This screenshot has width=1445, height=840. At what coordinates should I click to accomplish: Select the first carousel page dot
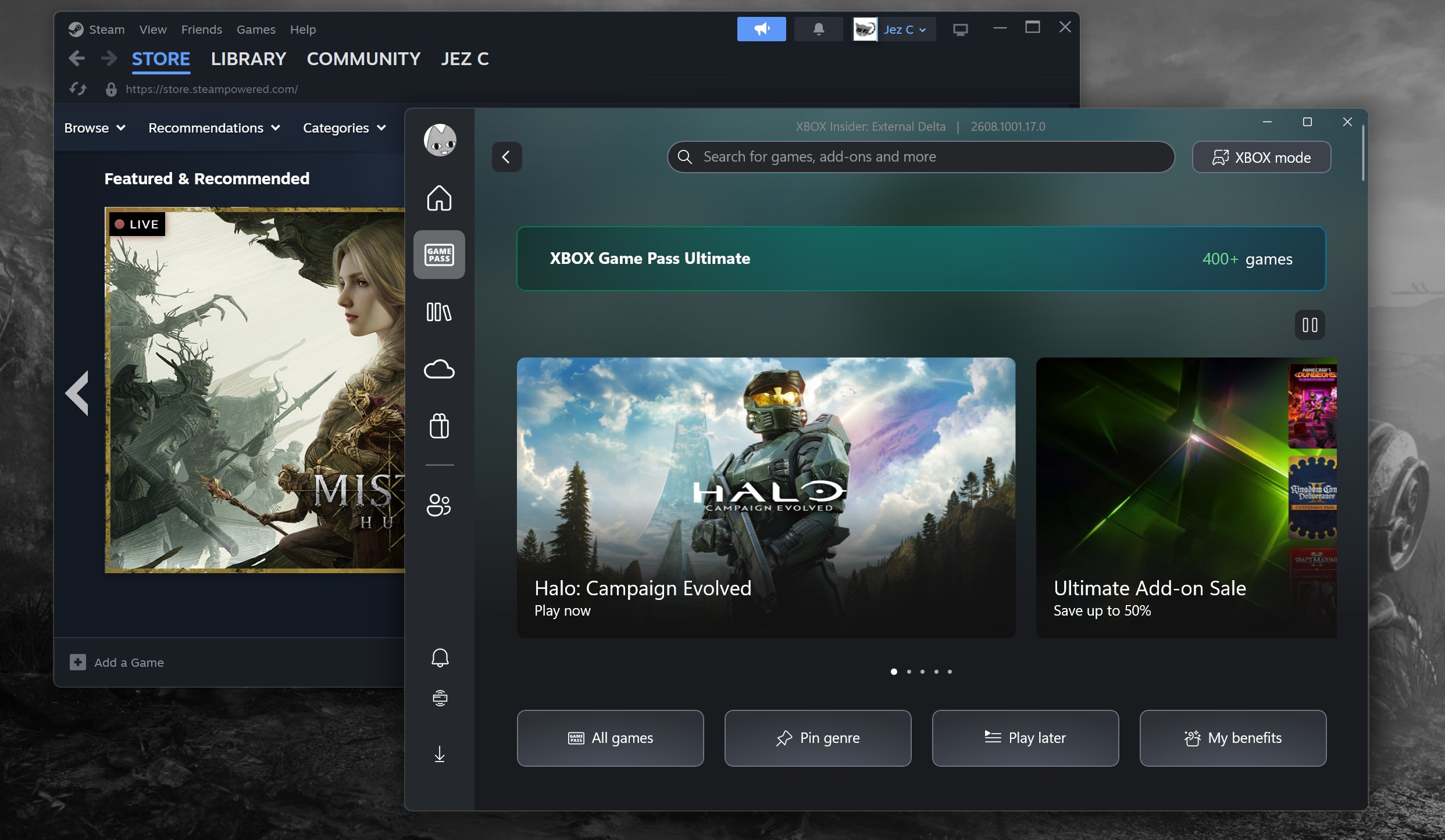[x=894, y=671]
